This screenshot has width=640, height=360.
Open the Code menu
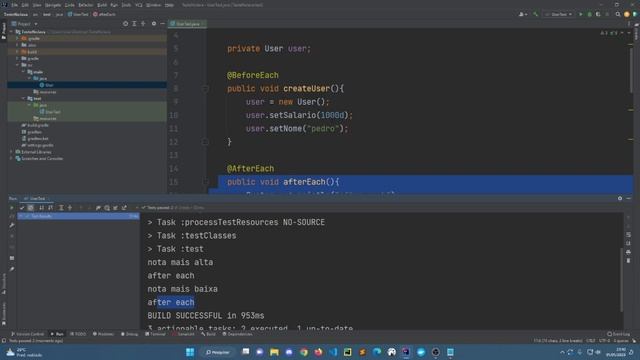click(70, 5)
